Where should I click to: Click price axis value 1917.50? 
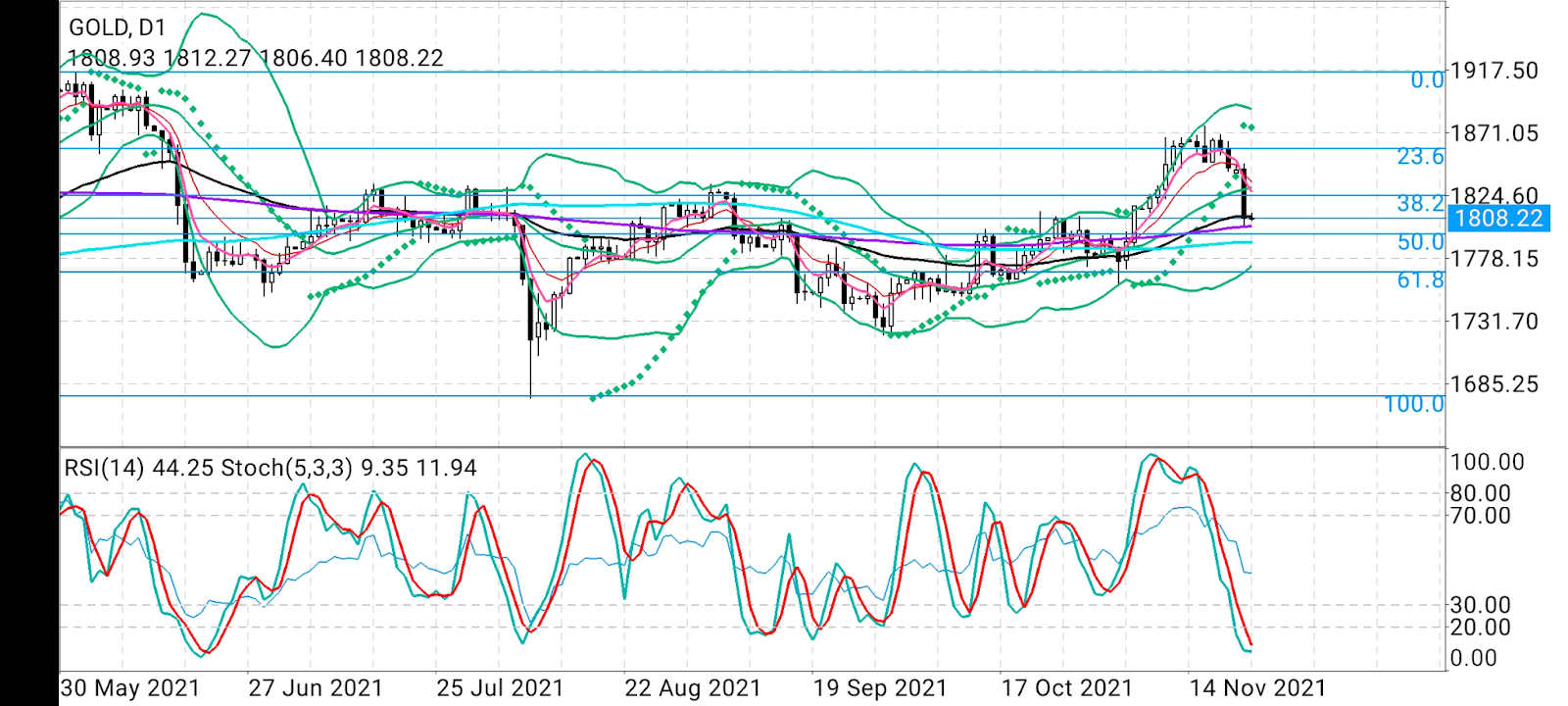1494,71
